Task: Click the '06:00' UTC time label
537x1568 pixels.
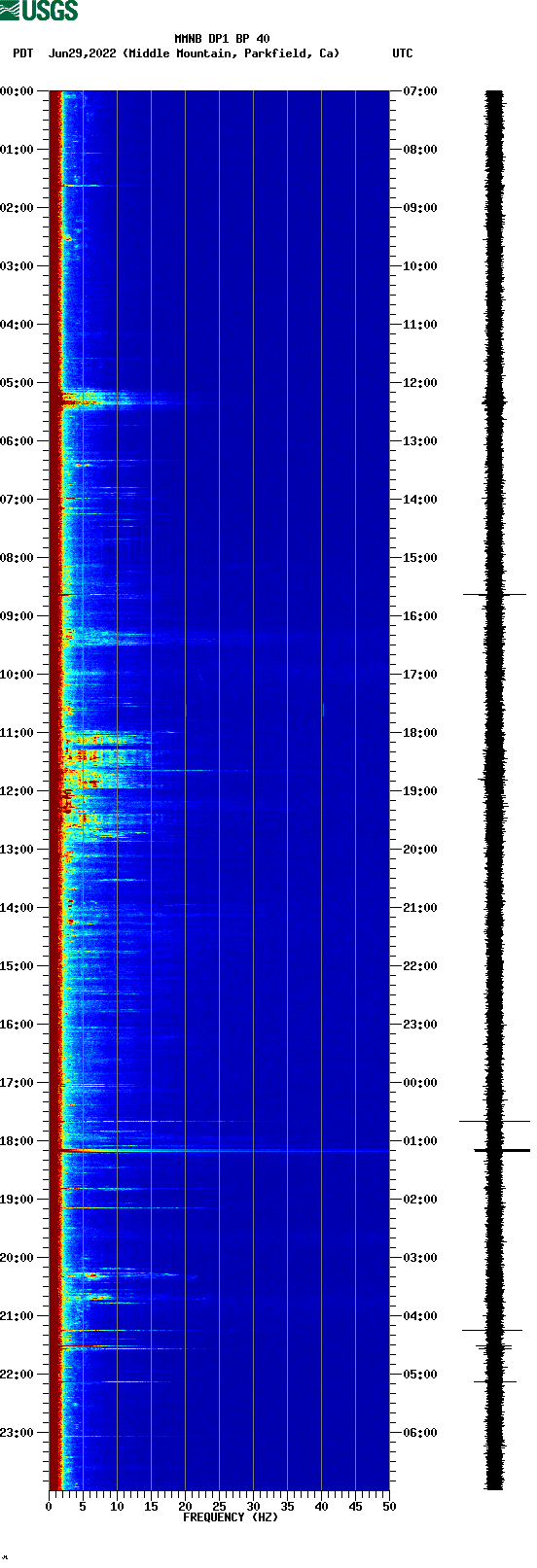Action: 420,1433
